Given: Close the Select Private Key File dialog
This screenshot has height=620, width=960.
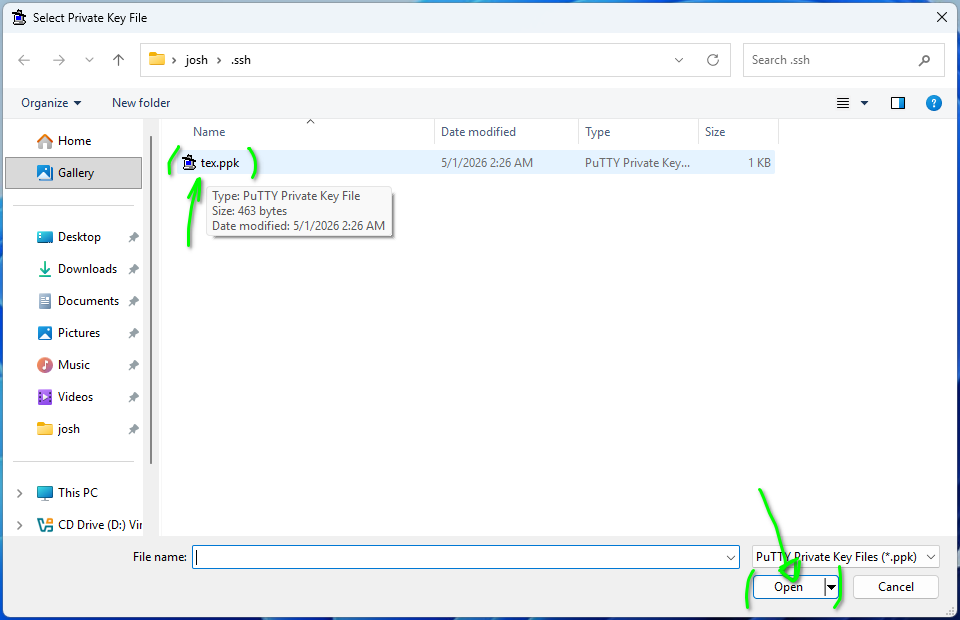Looking at the screenshot, I should pyautogui.click(x=942, y=17).
